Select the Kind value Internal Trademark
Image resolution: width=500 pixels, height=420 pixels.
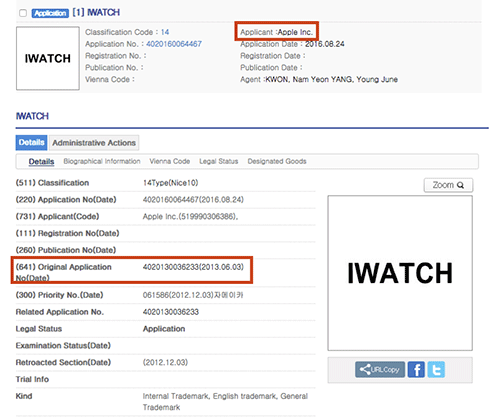176,396
